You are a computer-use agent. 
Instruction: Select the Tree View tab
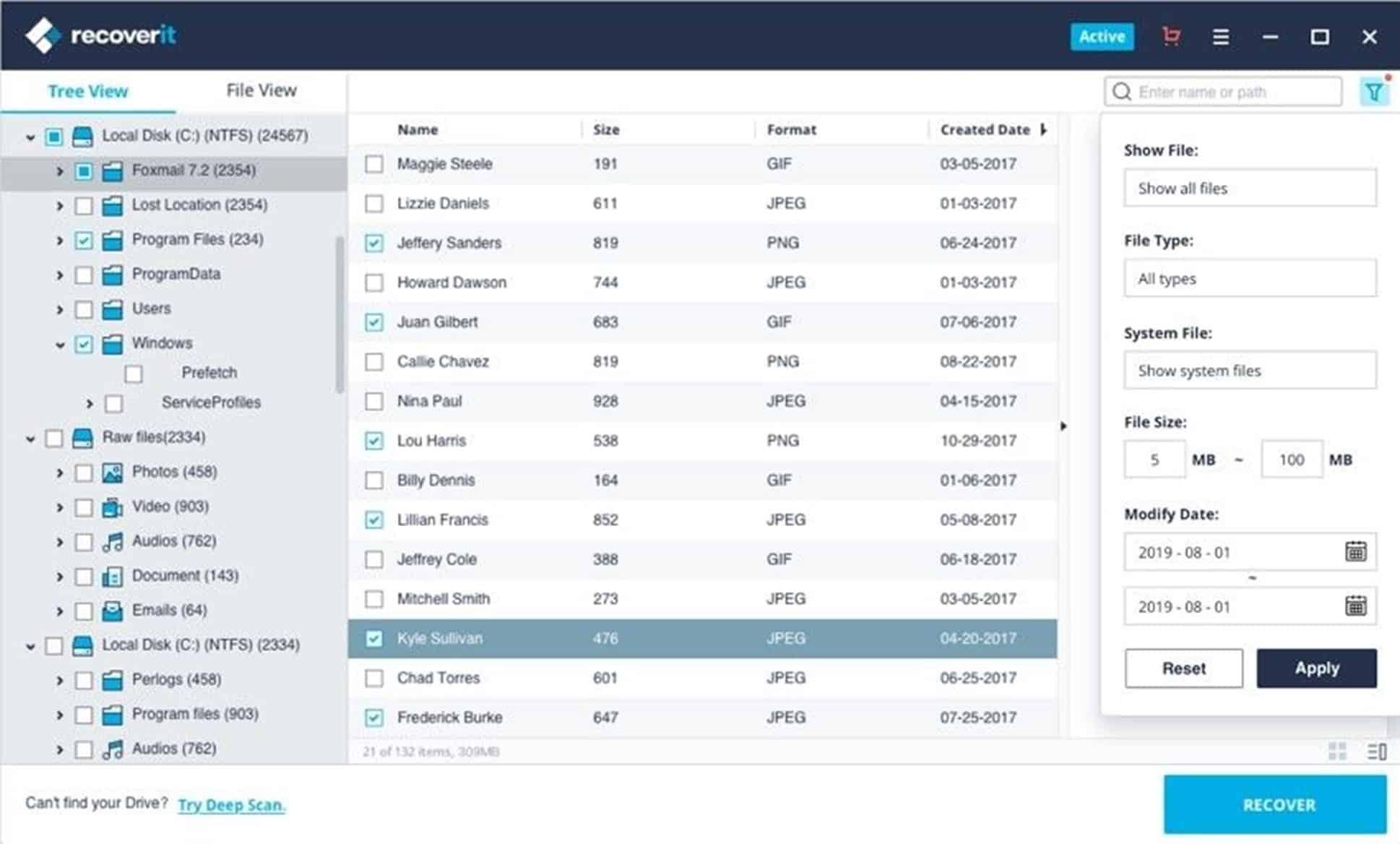87,92
